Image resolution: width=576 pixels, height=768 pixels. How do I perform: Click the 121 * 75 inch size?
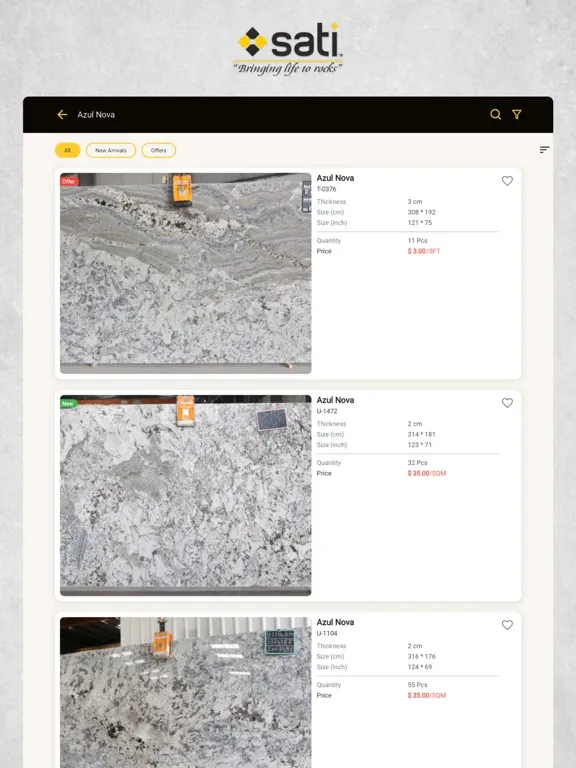420,223
